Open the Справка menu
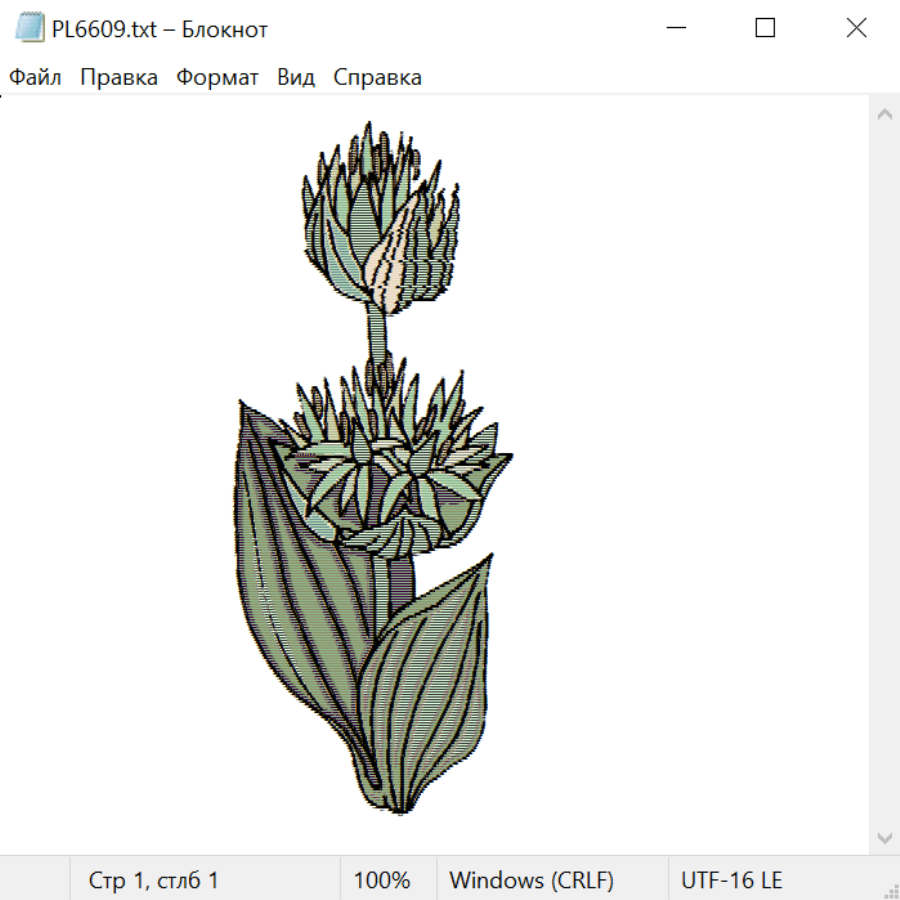 (377, 78)
